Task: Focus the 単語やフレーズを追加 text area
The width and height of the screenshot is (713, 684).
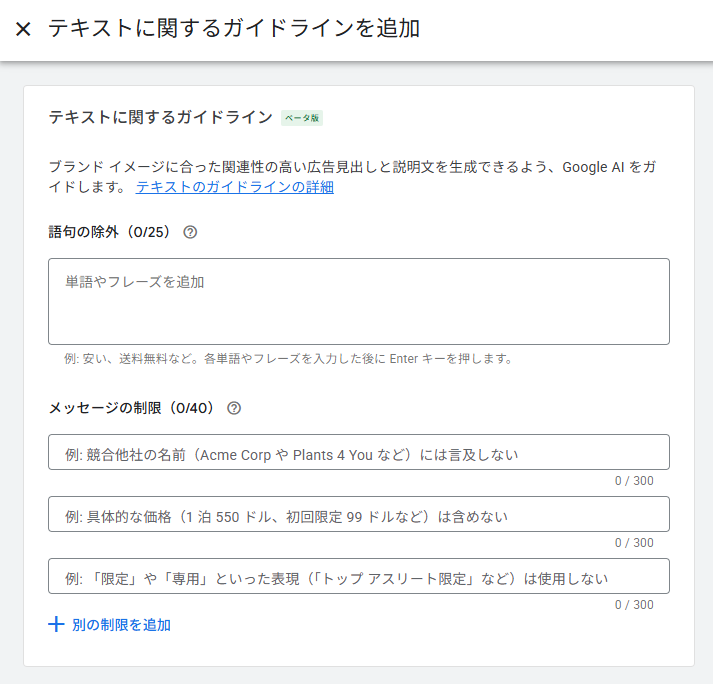Action: pyautogui.click(x=358, y=301)
